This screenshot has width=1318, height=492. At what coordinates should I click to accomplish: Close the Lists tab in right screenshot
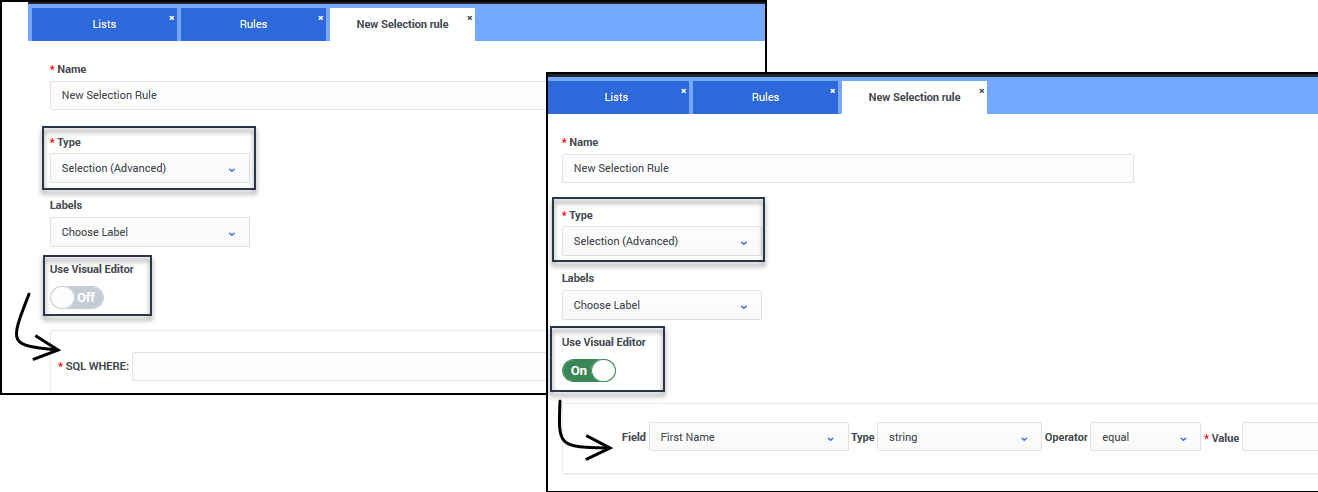[x=684, y=90]
